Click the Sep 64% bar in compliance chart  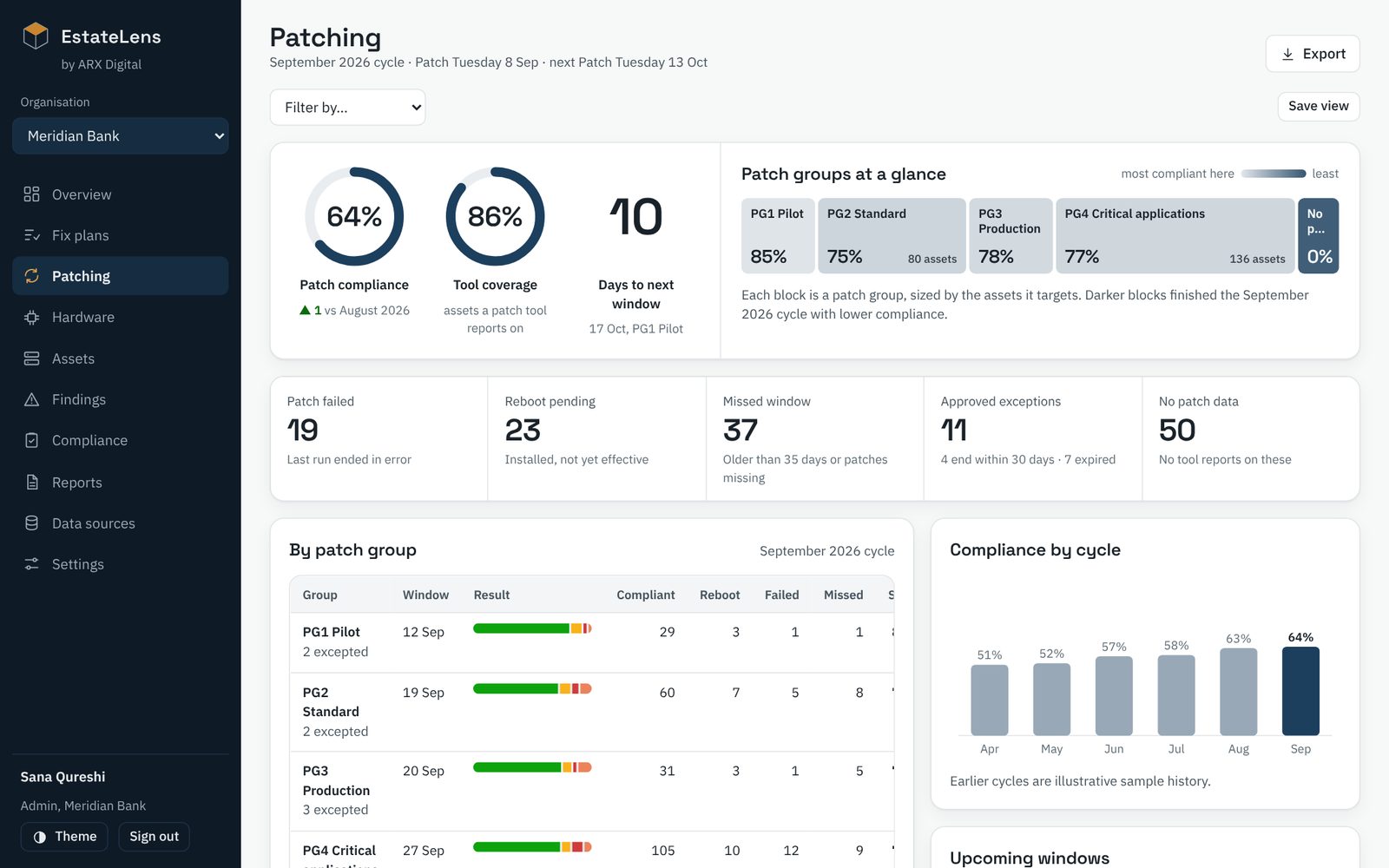point(1300,691)
